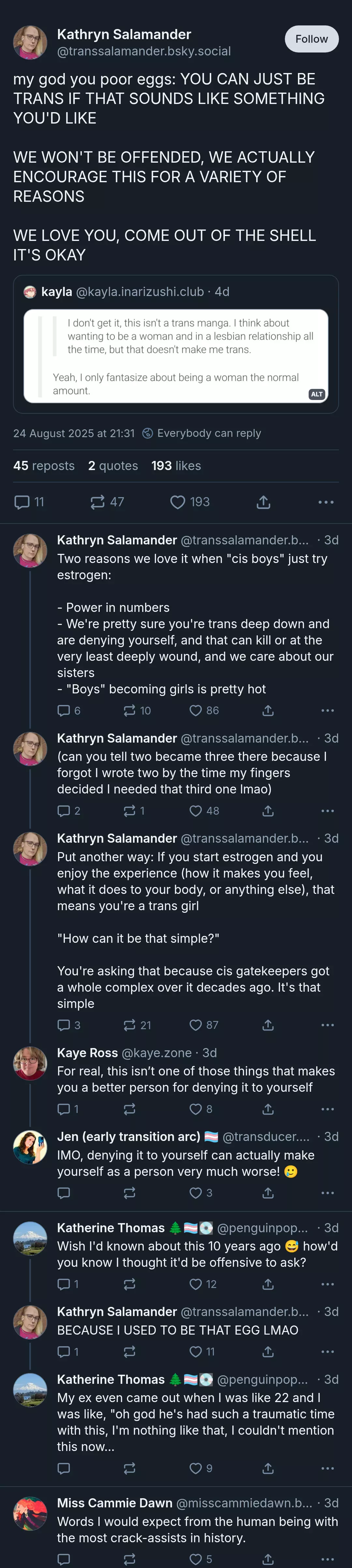Reply to the main post with 11 comments
This screenshot has width=352, height=1568.
tap(29, 502)
